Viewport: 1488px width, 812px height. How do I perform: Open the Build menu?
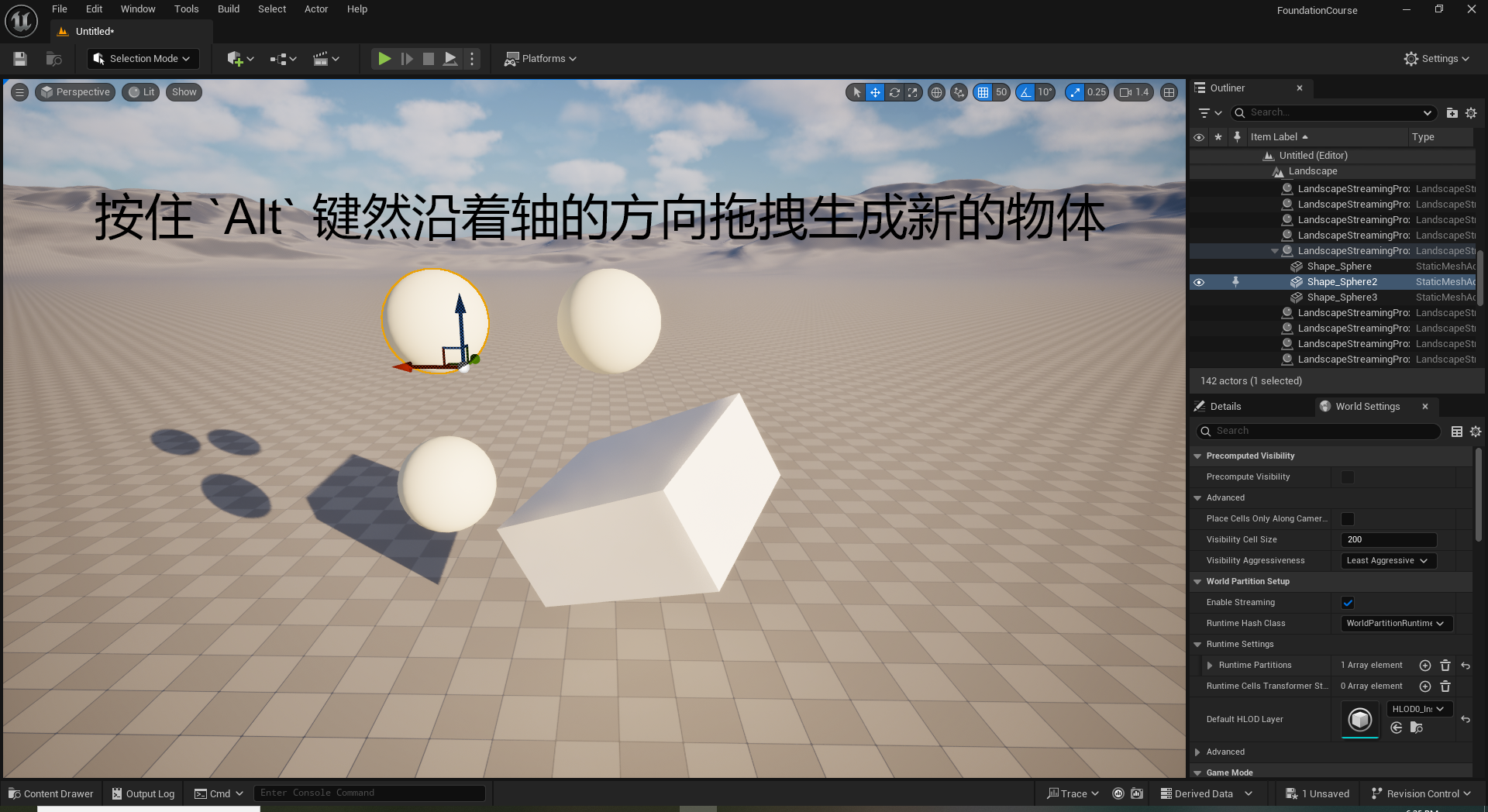229,9
